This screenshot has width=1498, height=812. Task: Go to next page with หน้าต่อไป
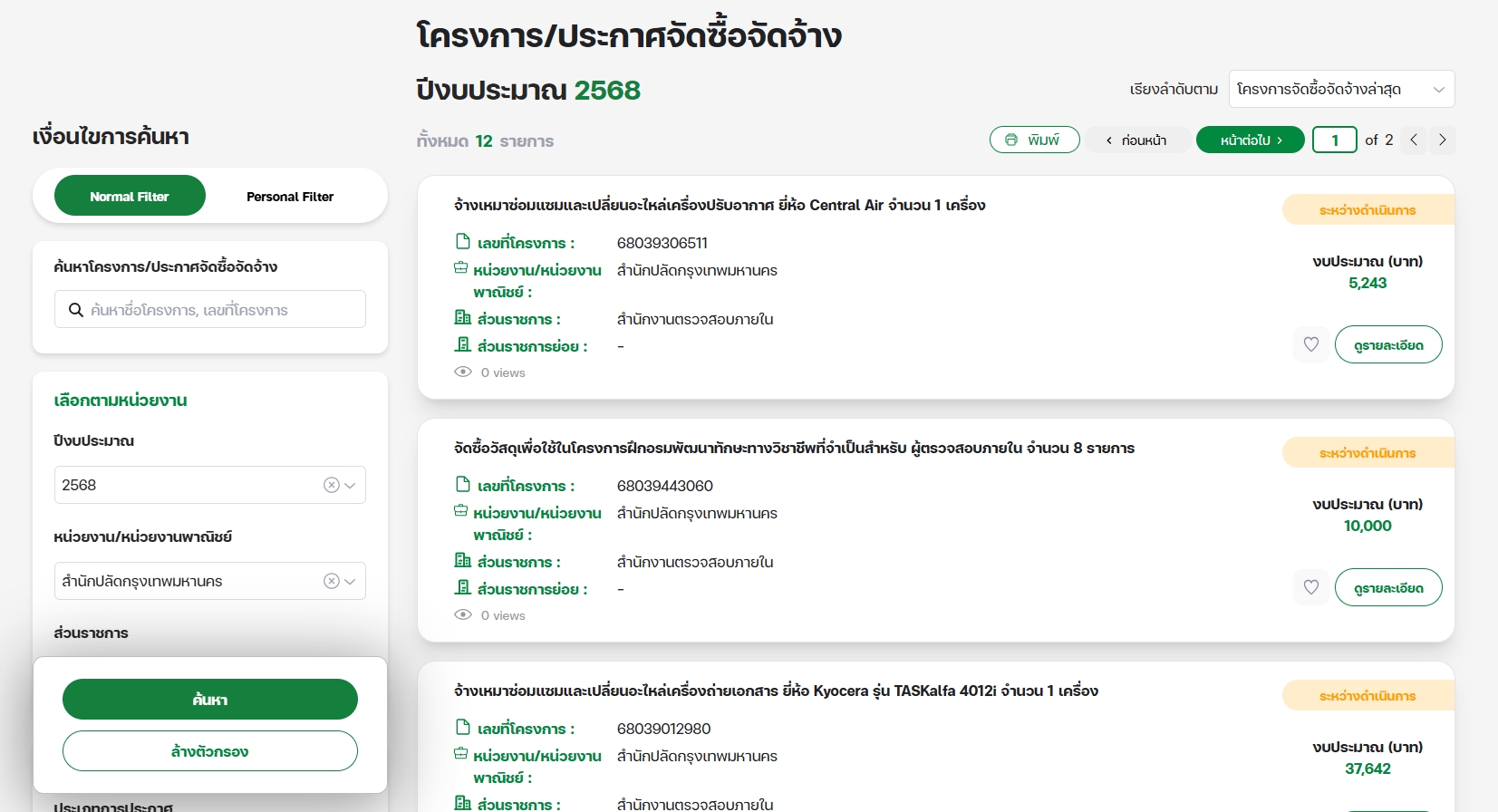1250,140
